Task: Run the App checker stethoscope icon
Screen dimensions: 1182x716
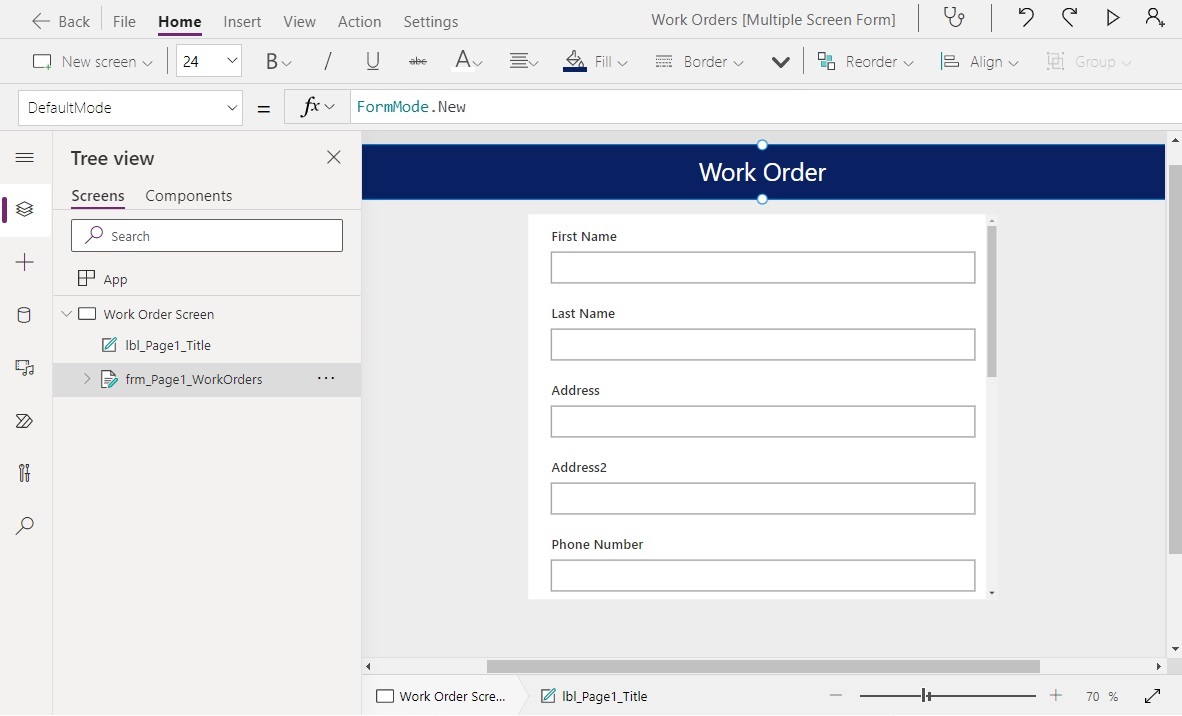Action: [x=952, y=18]
